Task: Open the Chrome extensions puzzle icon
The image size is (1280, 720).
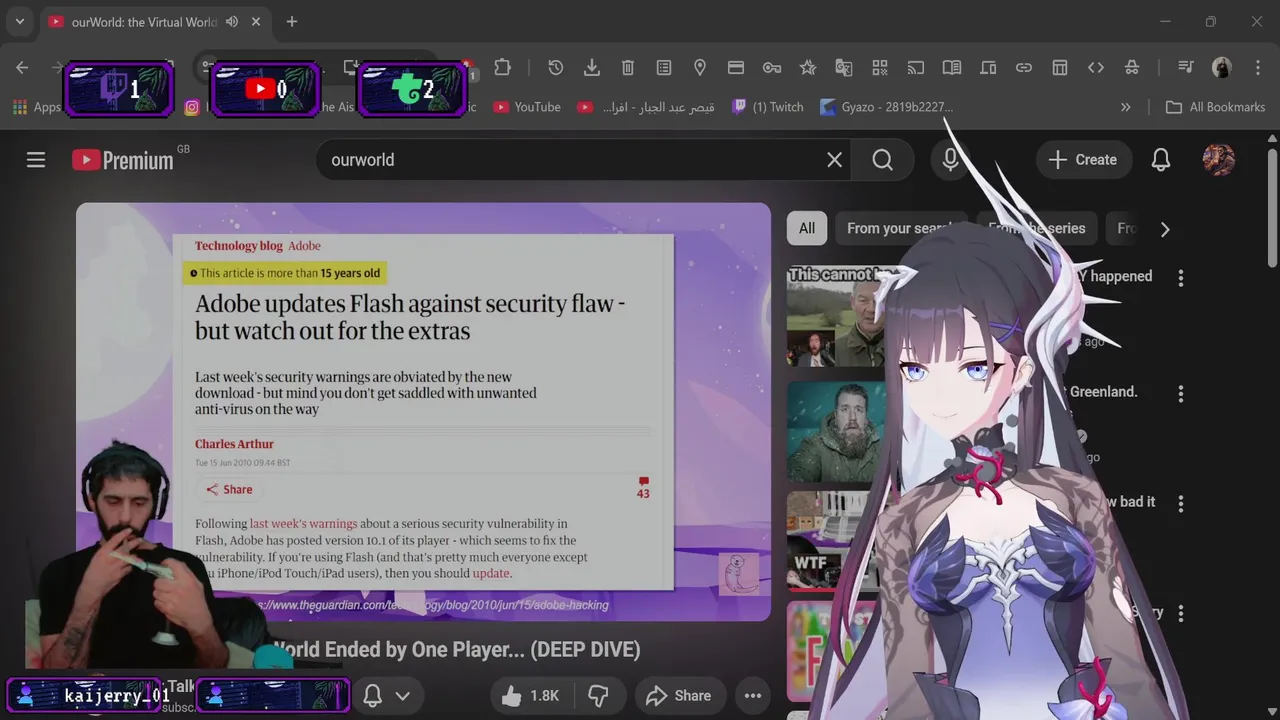Action: tap(502, 67)
